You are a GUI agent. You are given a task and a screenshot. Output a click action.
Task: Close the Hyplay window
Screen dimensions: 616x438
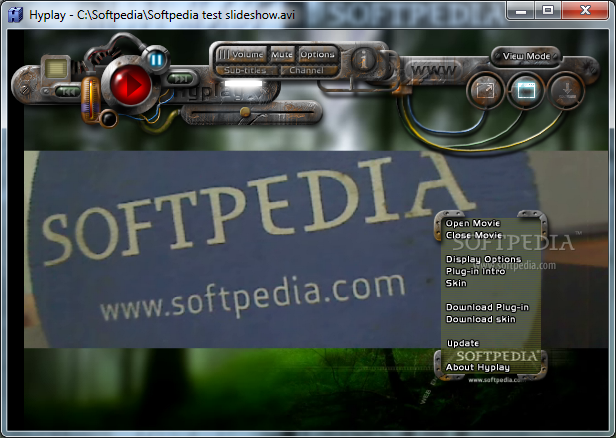(585, 11)
